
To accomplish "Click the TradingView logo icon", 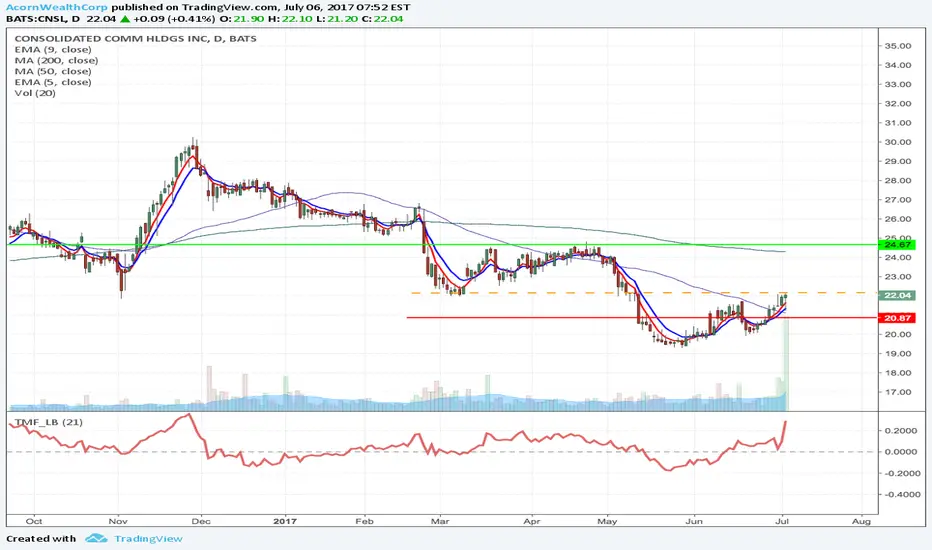I will tap(96, 539).
